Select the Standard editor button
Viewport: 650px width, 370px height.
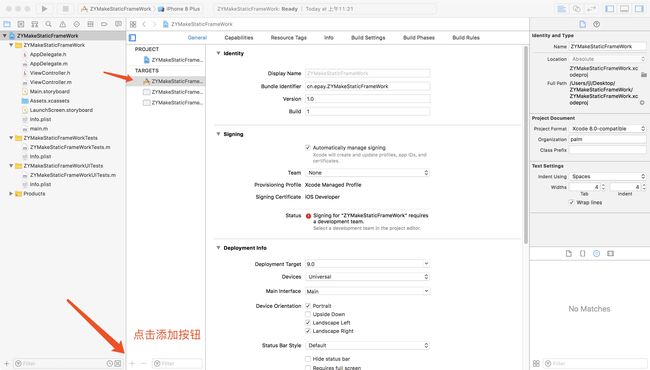[562, 9]
